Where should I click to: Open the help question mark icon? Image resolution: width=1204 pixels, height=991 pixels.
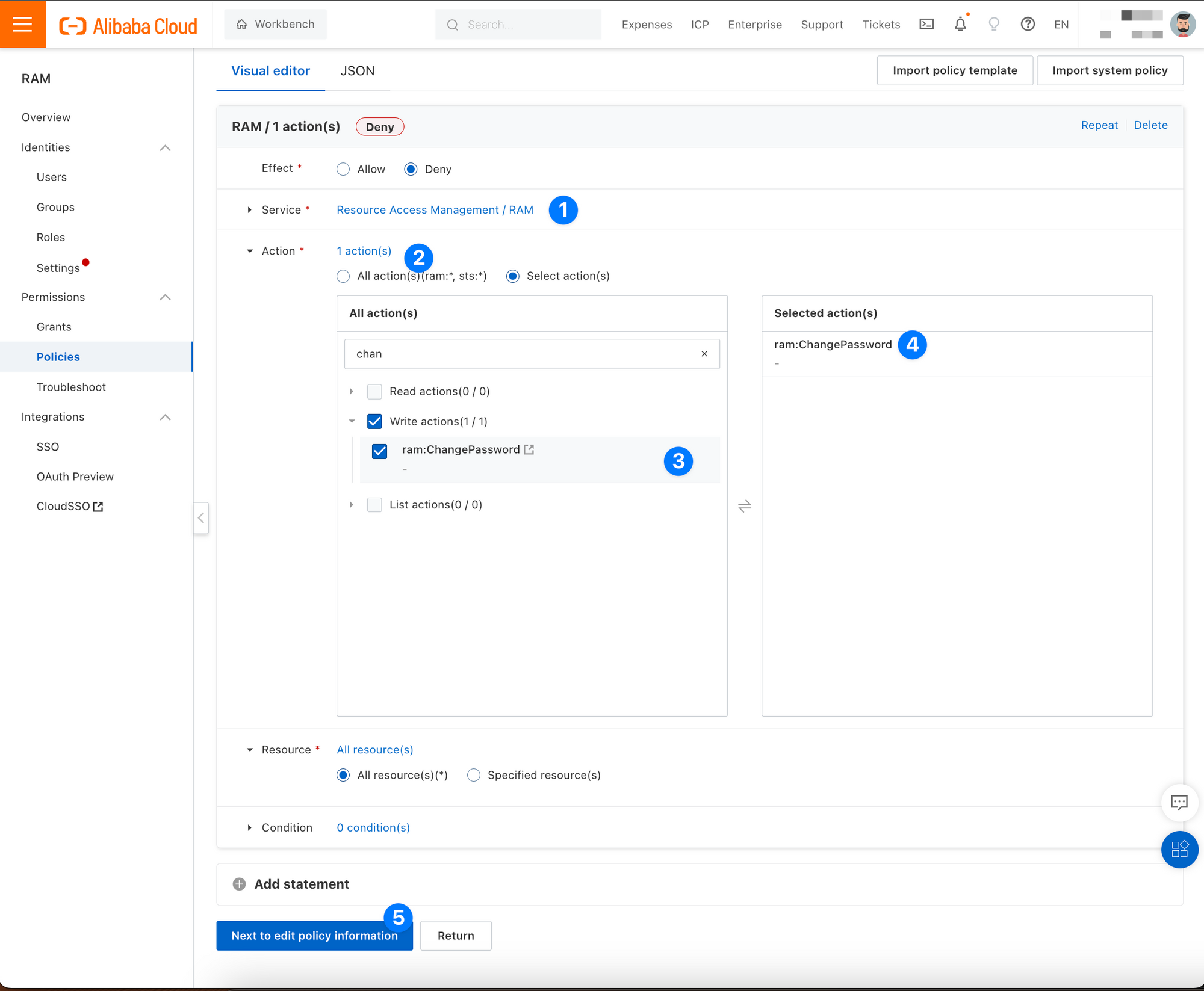[x=1028, y=24]
